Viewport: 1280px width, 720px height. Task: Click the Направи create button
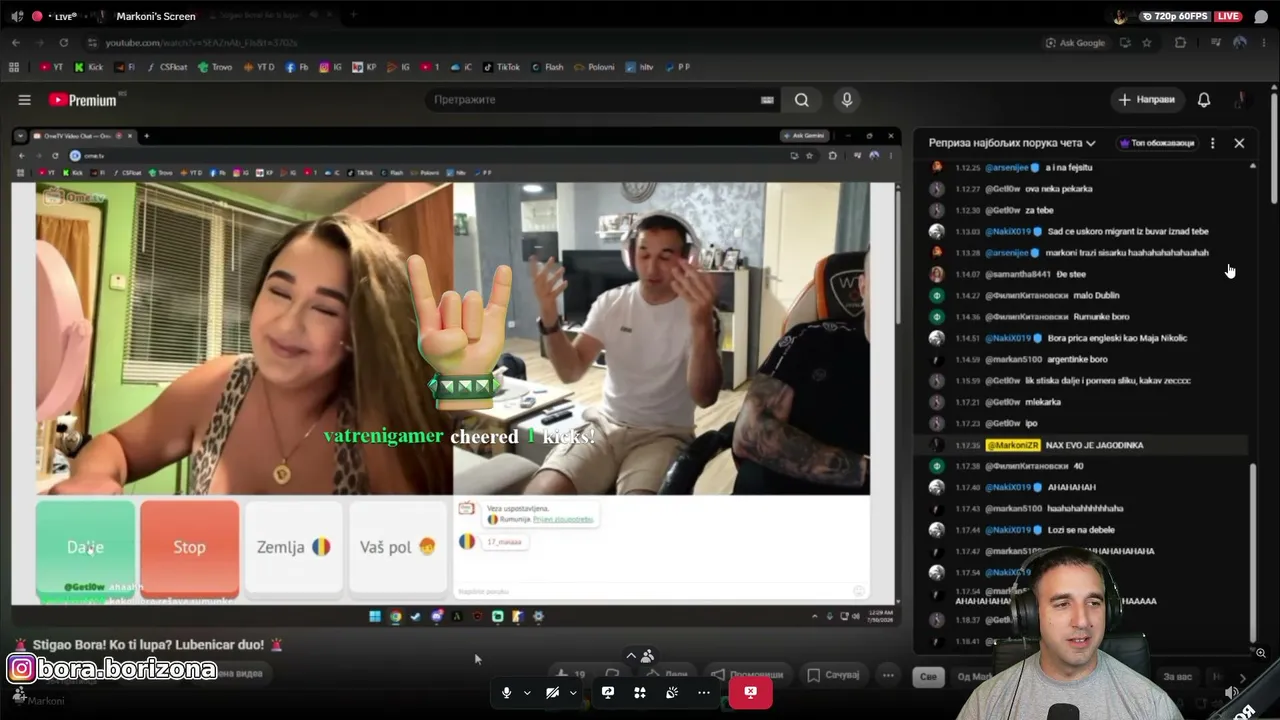(x=1147, y=100)
